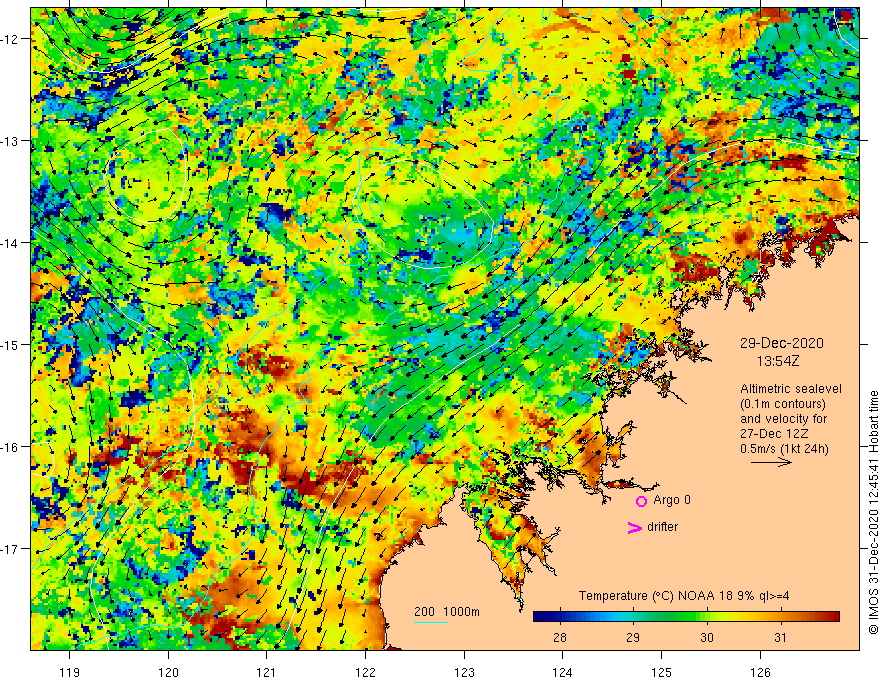This screenshot has height=680, width=880.
Task: Click the 'and velocity for' text line
Action: tap(783, 419)
